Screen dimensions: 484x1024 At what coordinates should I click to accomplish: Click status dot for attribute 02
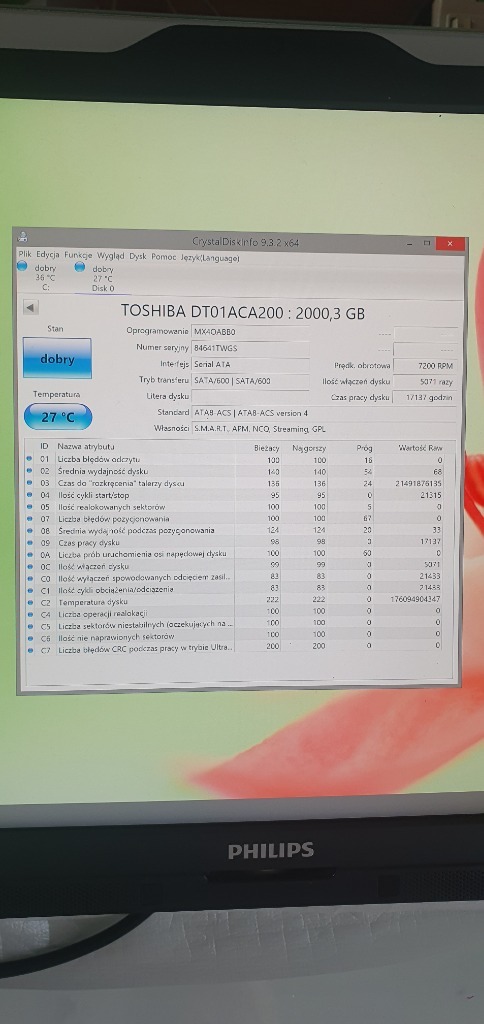tap(29, 471)
